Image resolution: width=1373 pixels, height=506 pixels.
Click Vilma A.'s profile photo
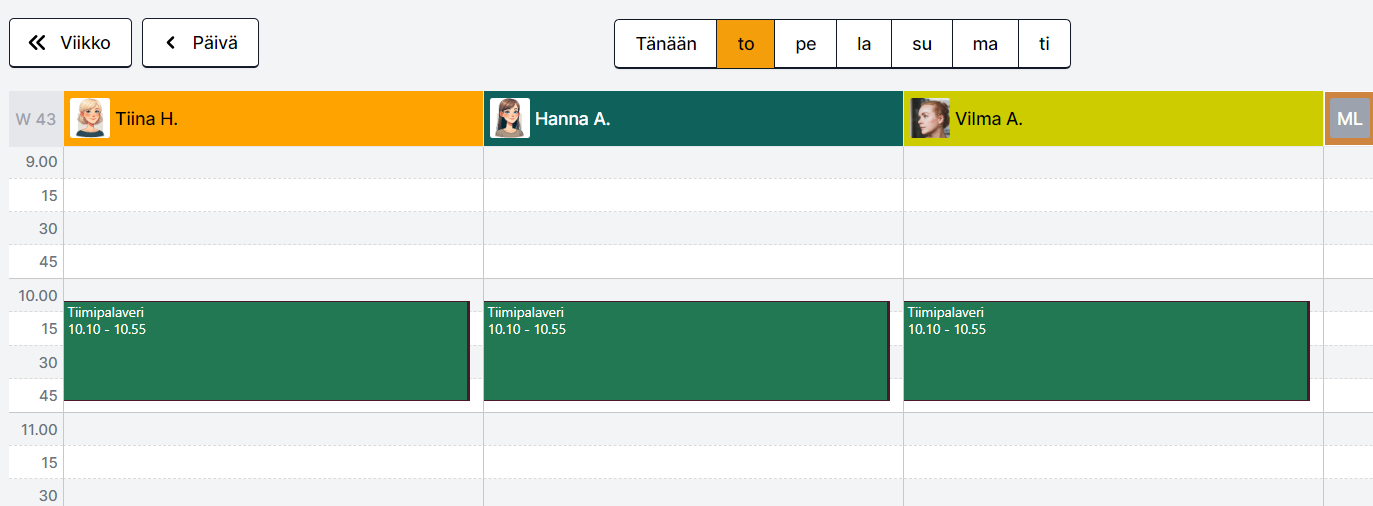[930, 118]
